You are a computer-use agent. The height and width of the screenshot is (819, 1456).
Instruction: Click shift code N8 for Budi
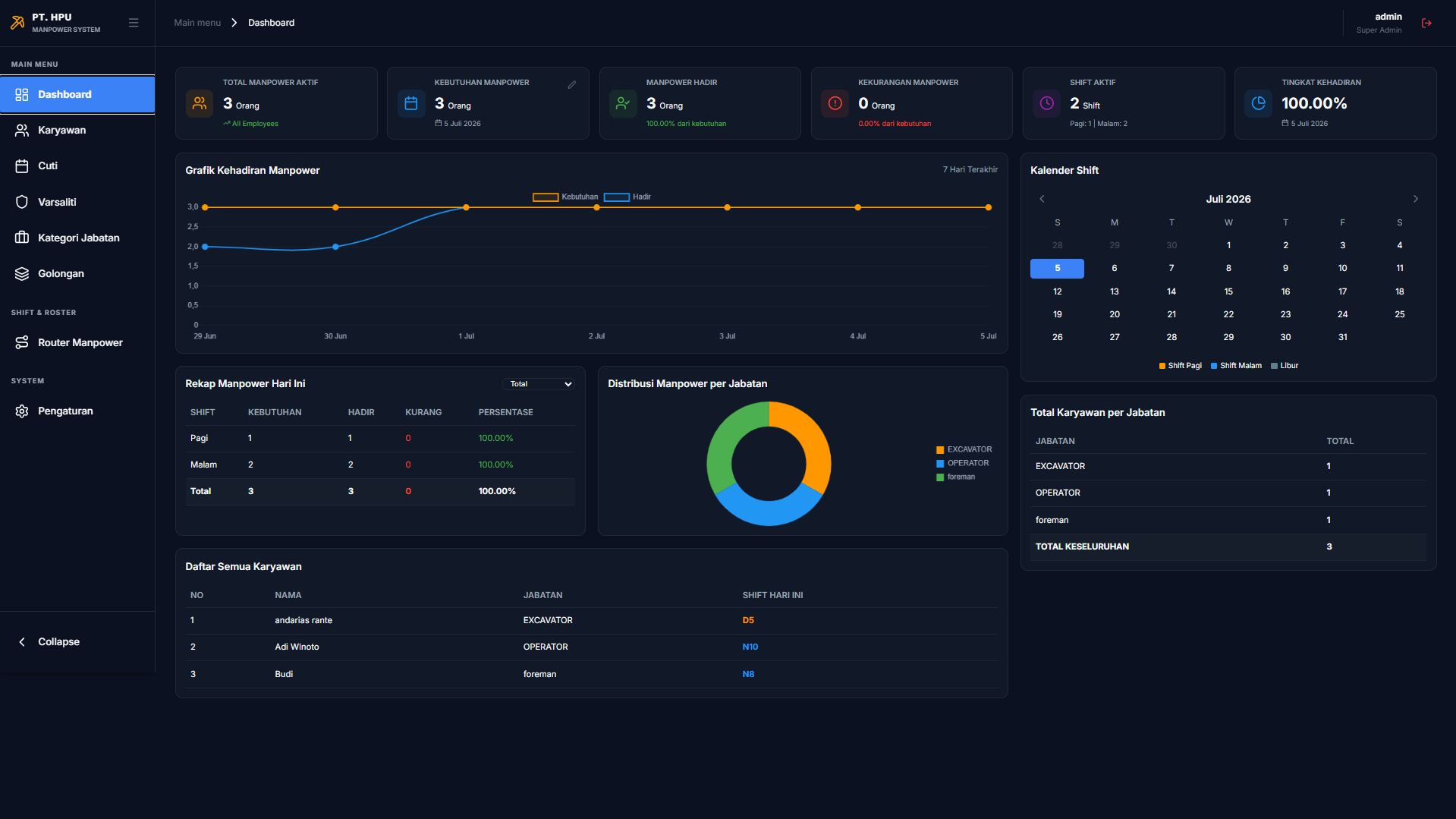pos(748,674)
